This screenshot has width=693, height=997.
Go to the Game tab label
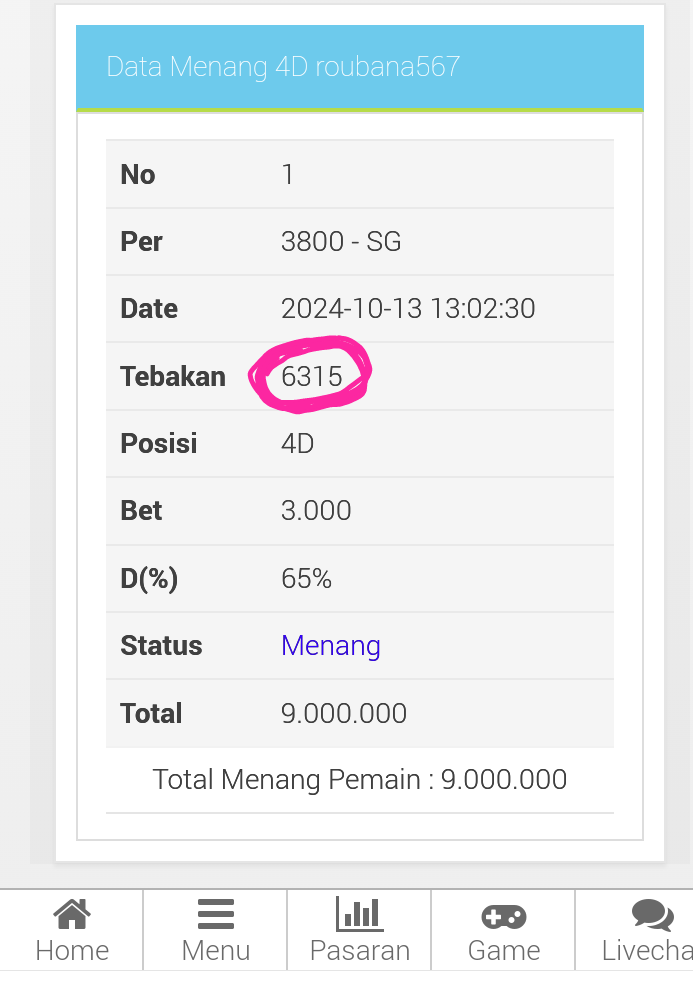coord(504,951)
